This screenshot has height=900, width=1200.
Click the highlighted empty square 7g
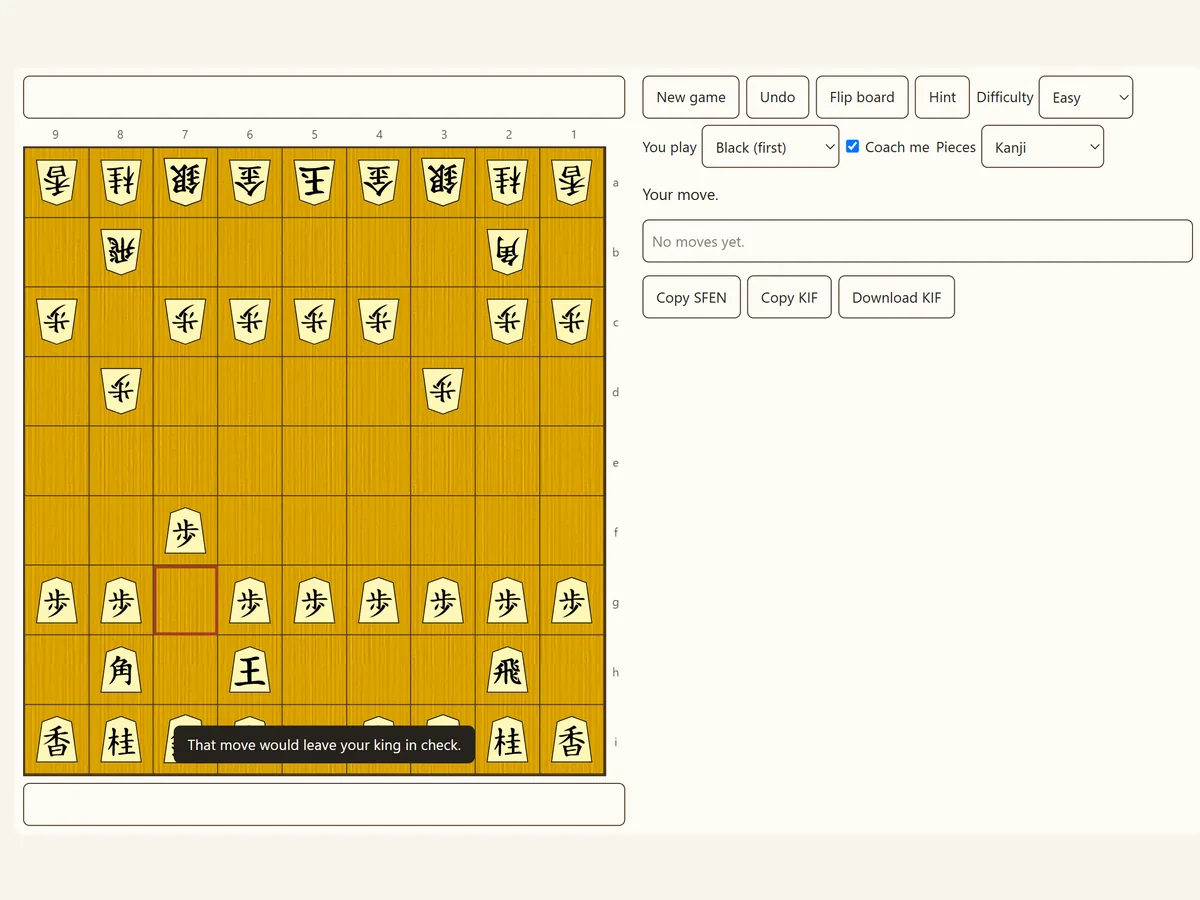[x=185, y=600]
